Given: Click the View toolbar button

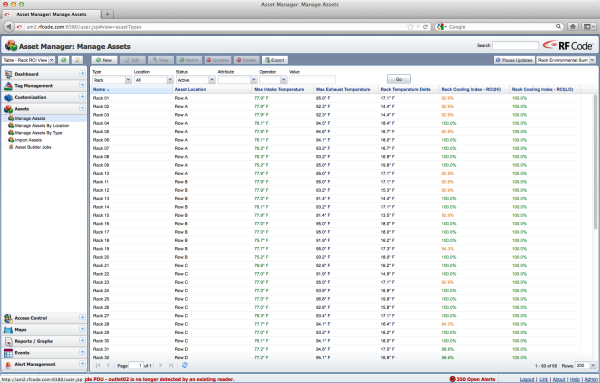Looking at the screenshot, I should (x=161, y=60).
